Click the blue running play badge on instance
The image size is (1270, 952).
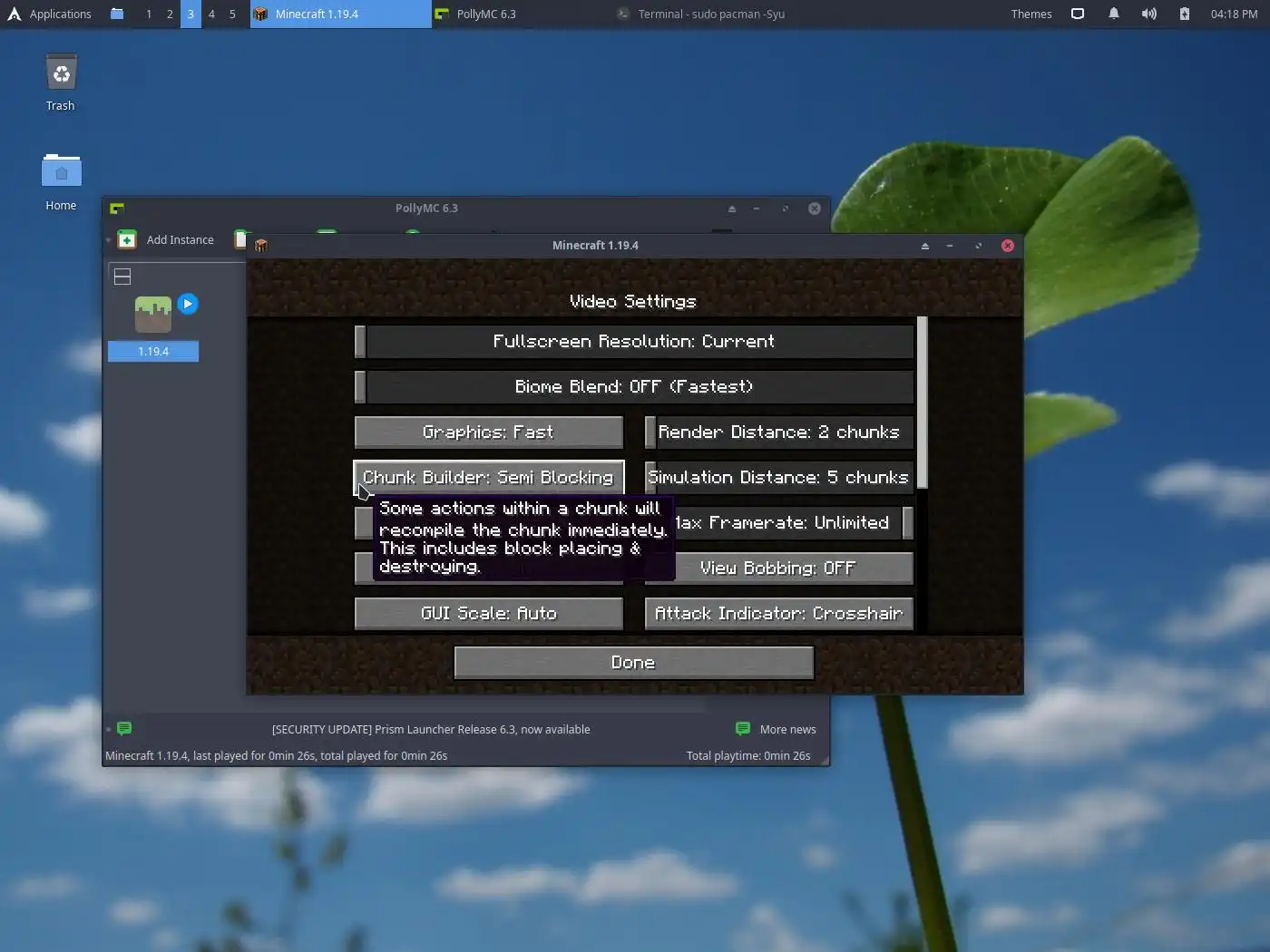point(188,304)
